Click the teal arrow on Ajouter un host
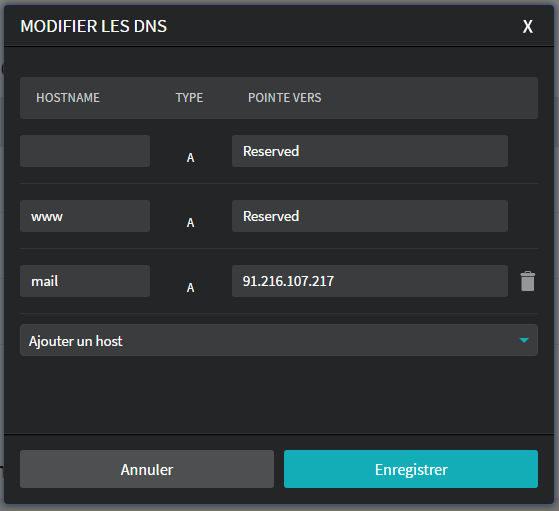The width and height of the screenshot is (559, 511). tap(524, 340)
